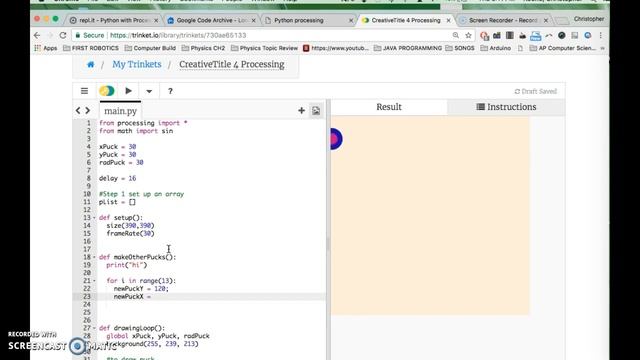The image size is (640, 360).
Task: Click line 11 plist = []
Action: (117, 202)
